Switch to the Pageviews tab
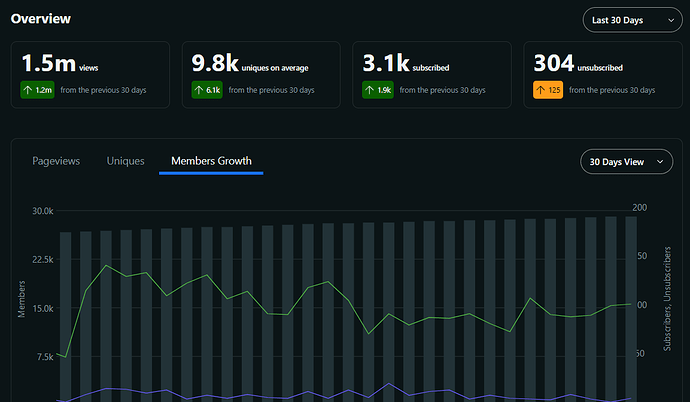The height and width of the screenshot is (402, 690). [x=56, y=161]
